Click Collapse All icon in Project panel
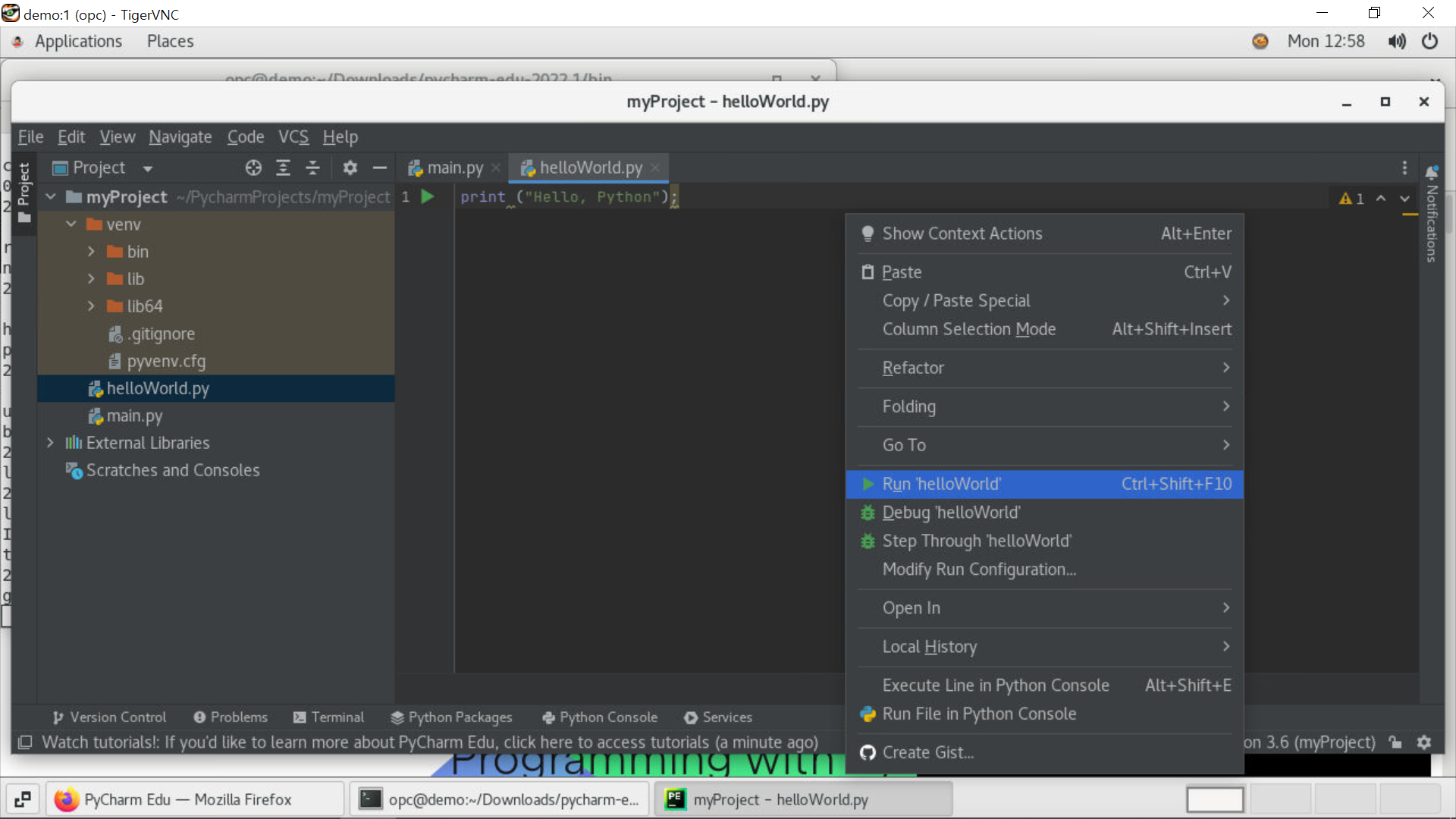This screenshot has height=819, width=1456. click(312, 168)
